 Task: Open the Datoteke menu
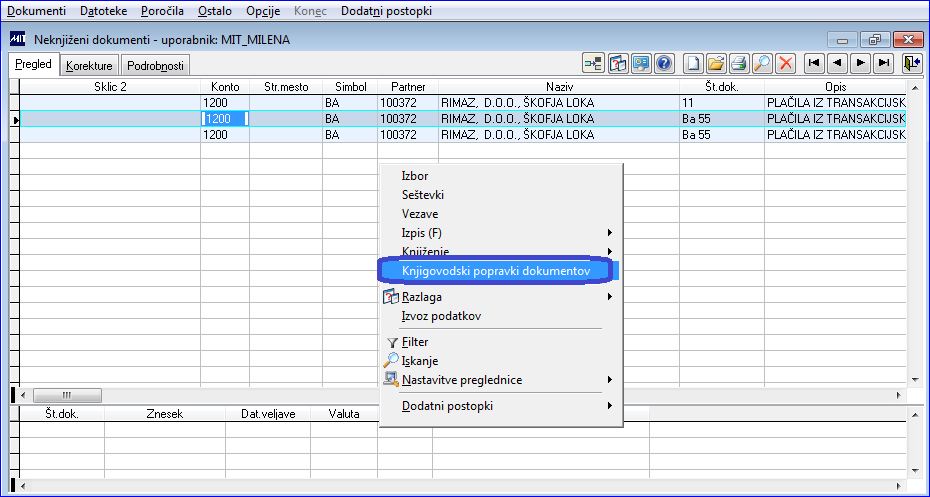103,11
